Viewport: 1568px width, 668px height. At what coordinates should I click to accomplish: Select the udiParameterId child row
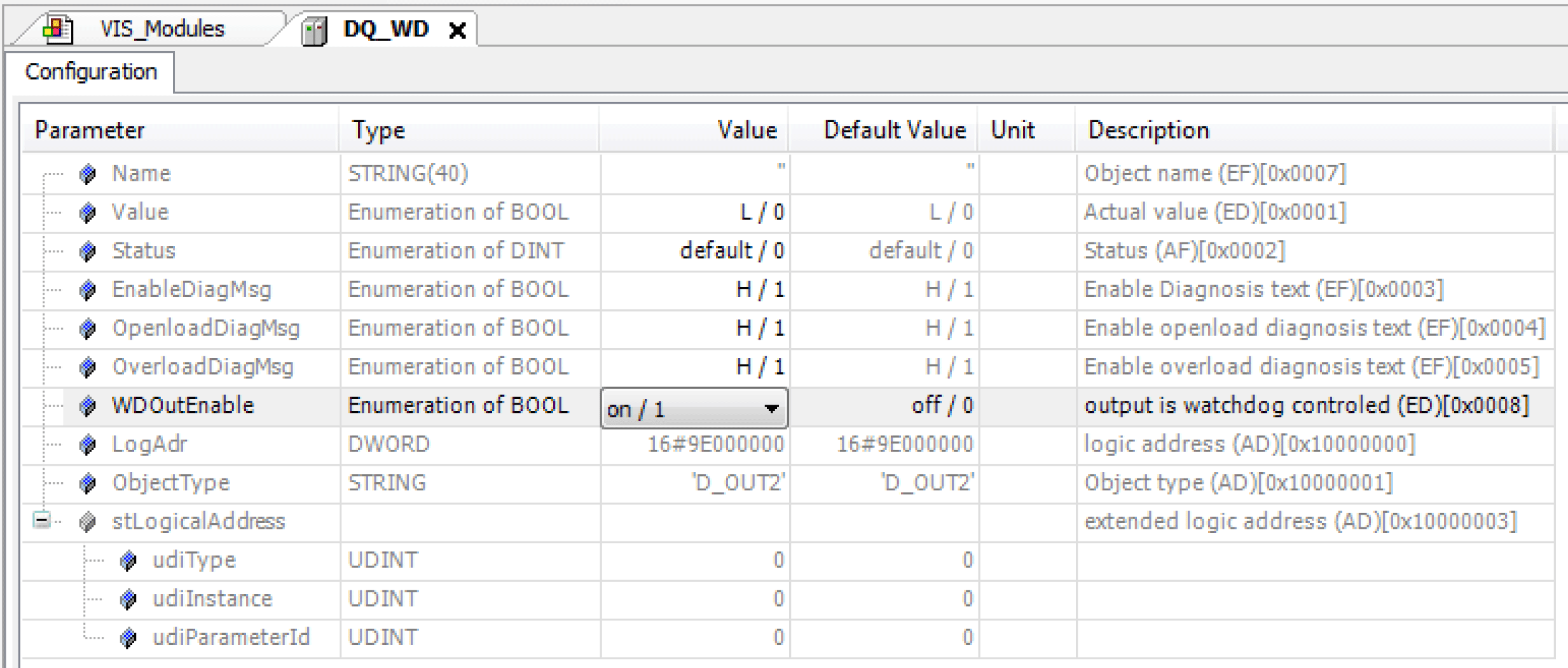pos(788,638)
